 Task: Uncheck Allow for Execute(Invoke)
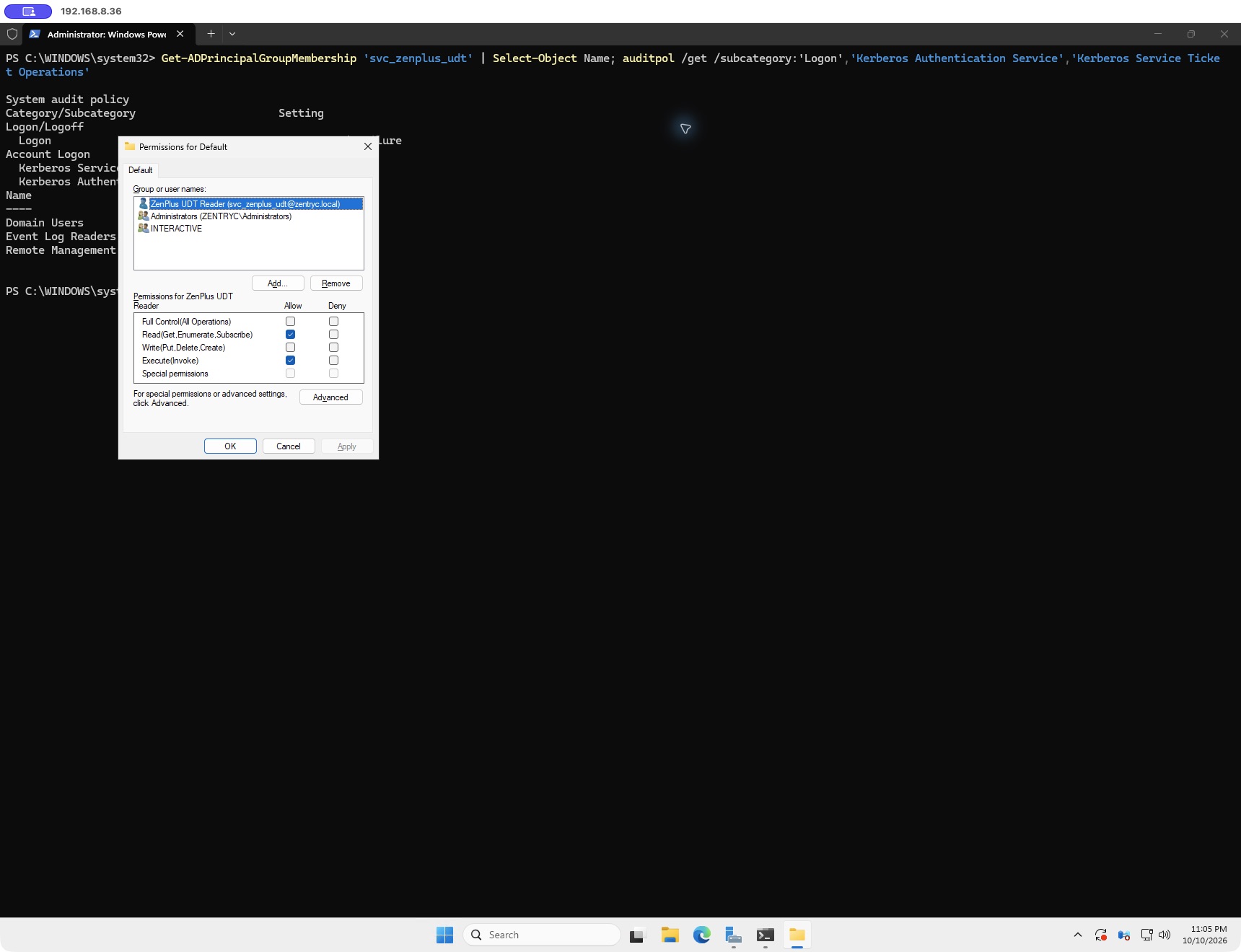coord(290,361)
